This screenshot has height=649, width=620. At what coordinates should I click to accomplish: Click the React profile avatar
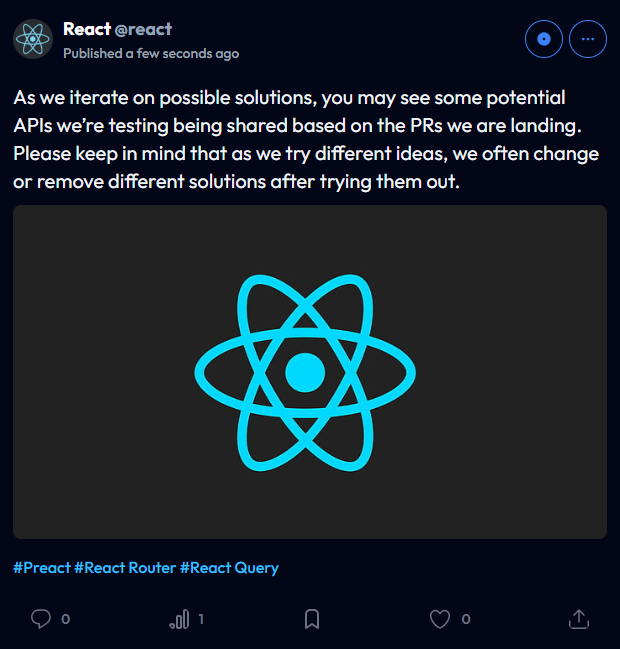click(33, 39)
